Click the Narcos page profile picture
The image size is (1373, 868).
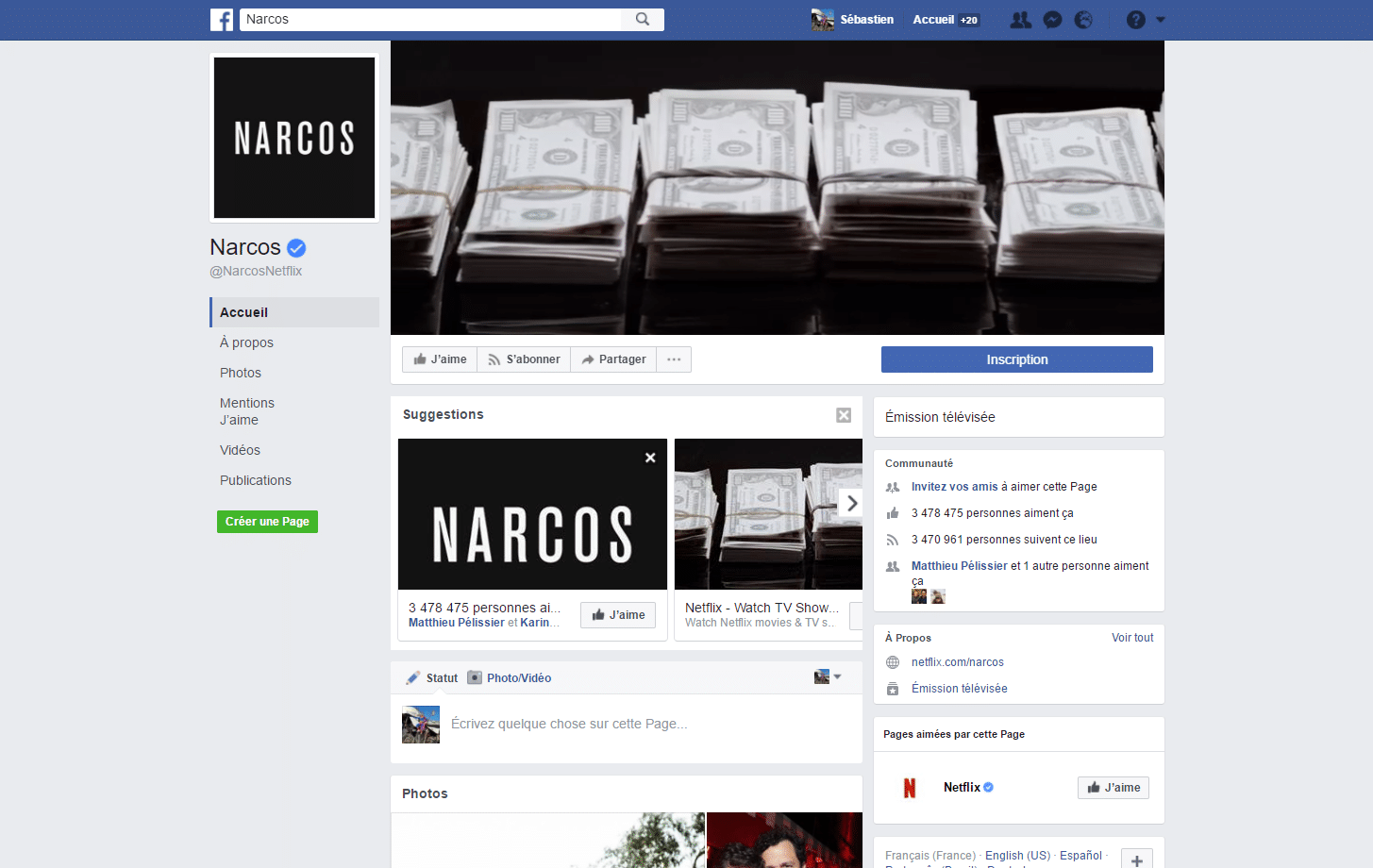click(294, 138)
